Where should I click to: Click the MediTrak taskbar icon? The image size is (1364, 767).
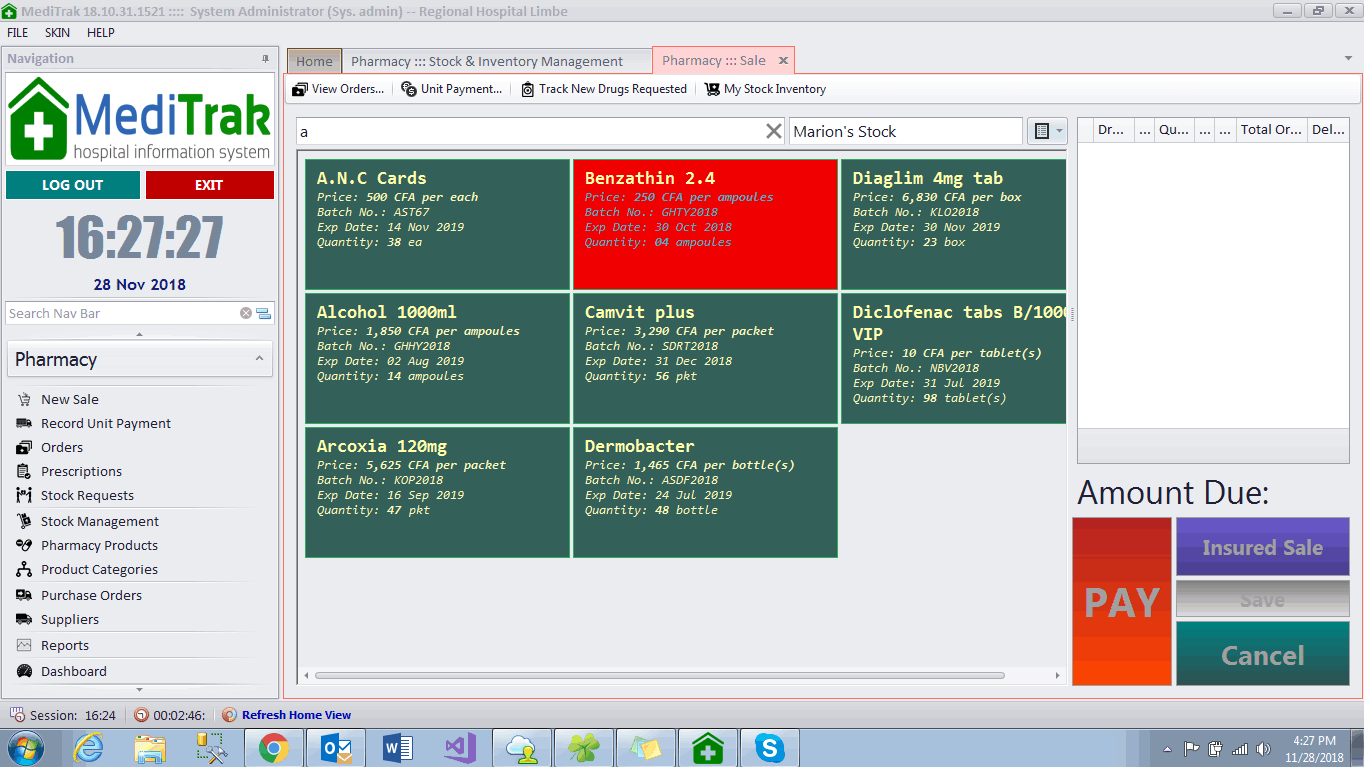(x=708, y=747)
